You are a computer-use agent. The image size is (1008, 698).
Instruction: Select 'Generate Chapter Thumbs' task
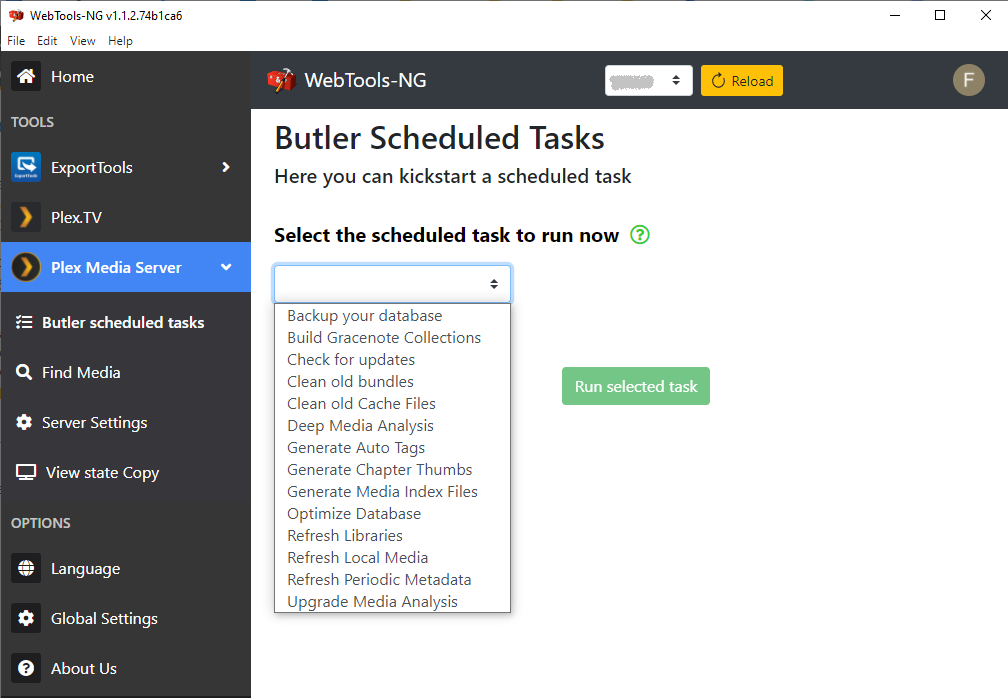tap(392, 469)
